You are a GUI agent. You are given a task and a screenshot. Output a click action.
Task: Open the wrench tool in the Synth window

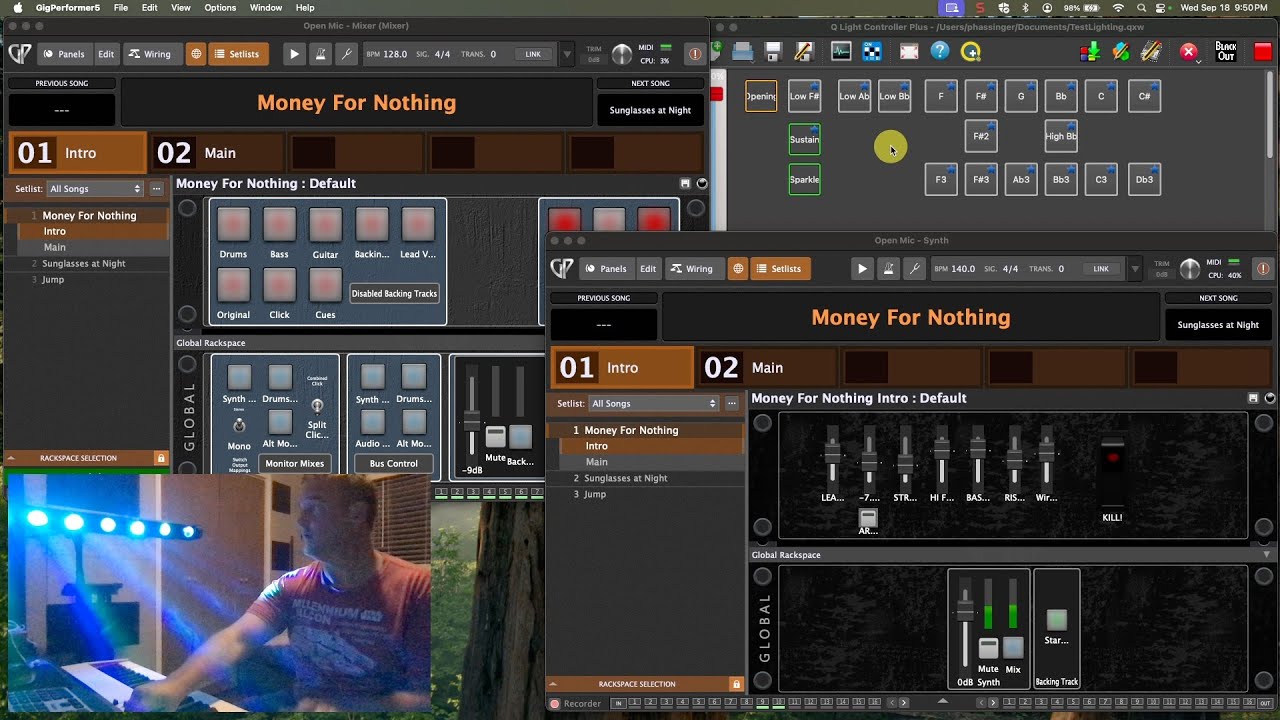[914, 268]
